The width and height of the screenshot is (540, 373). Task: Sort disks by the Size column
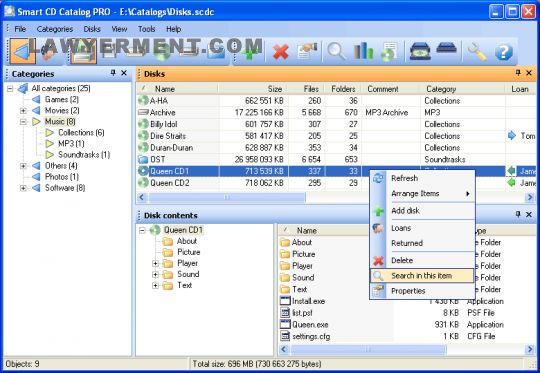253,89
